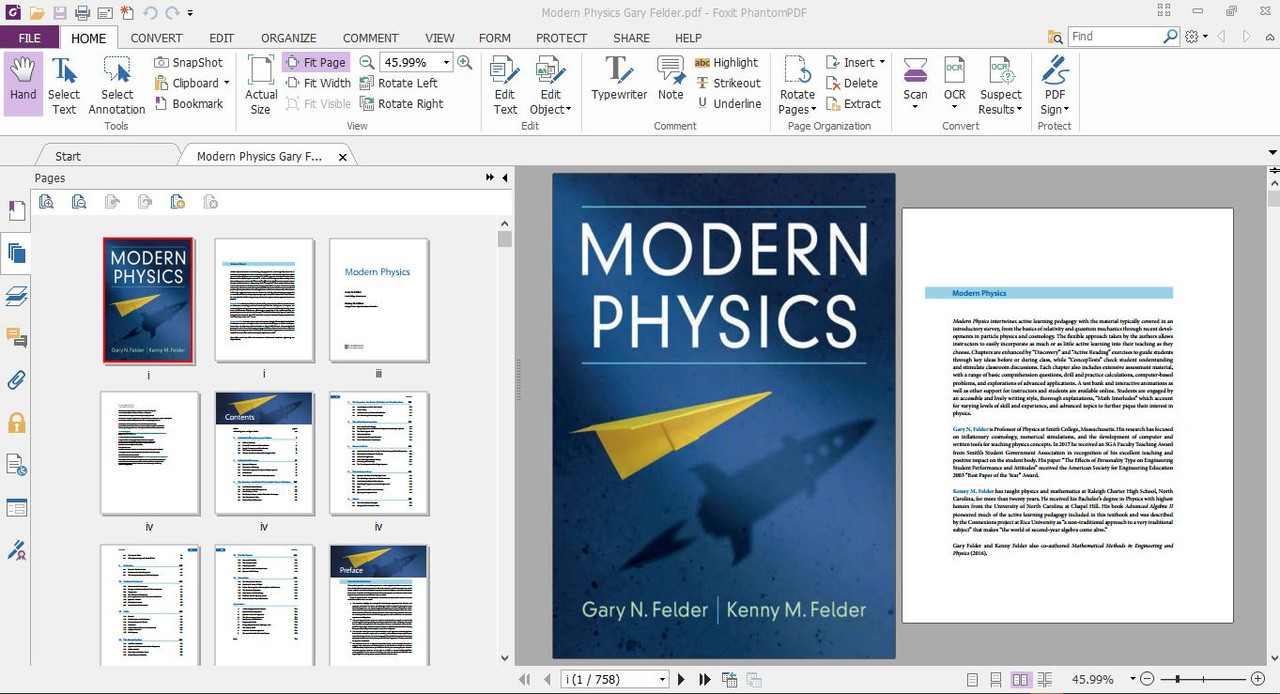The image size is (1280, 694).
Task: Open the Attachments paperclip panel
Action: 16,380
